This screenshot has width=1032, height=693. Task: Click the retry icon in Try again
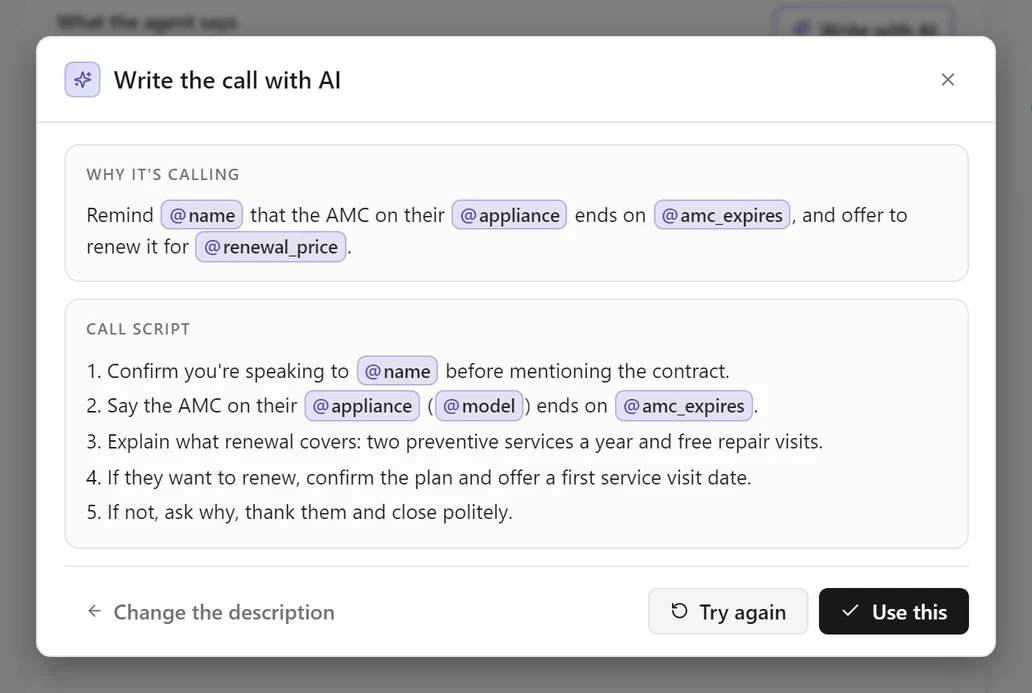(x=679, y=611)
